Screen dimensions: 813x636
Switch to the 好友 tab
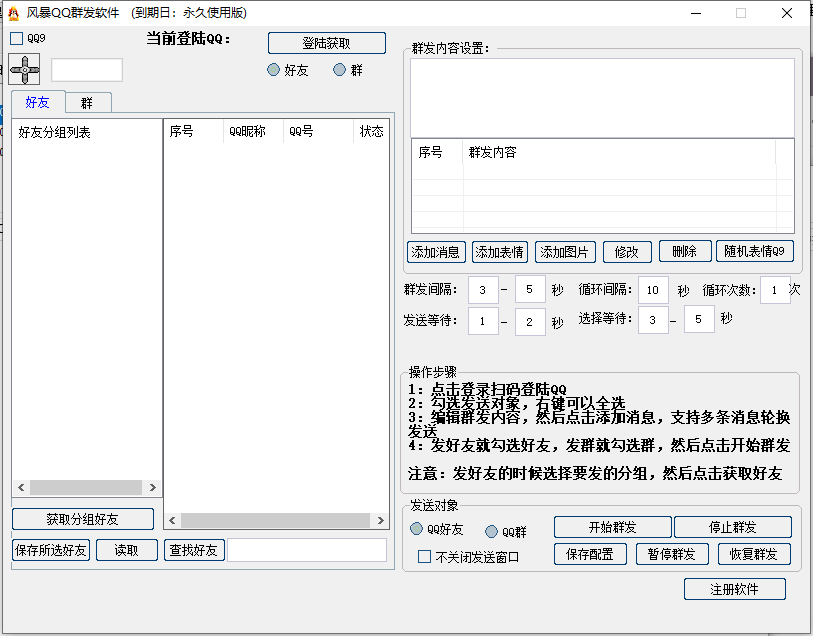tap(38, 102)
